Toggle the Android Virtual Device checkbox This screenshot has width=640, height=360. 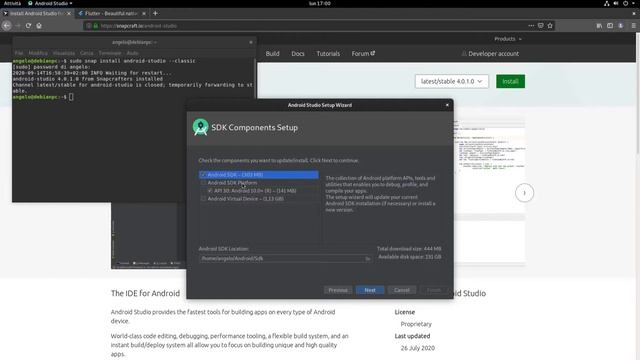(203, 199)
